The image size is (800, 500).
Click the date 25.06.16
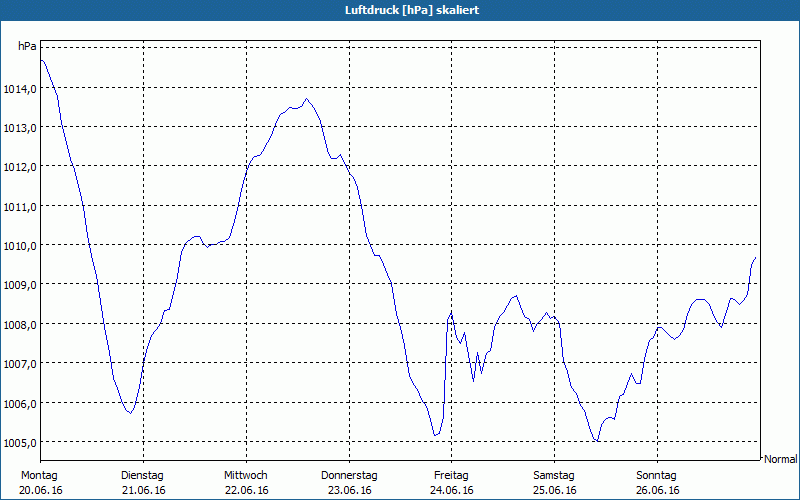pyautogui.click(x=555, y=490)
